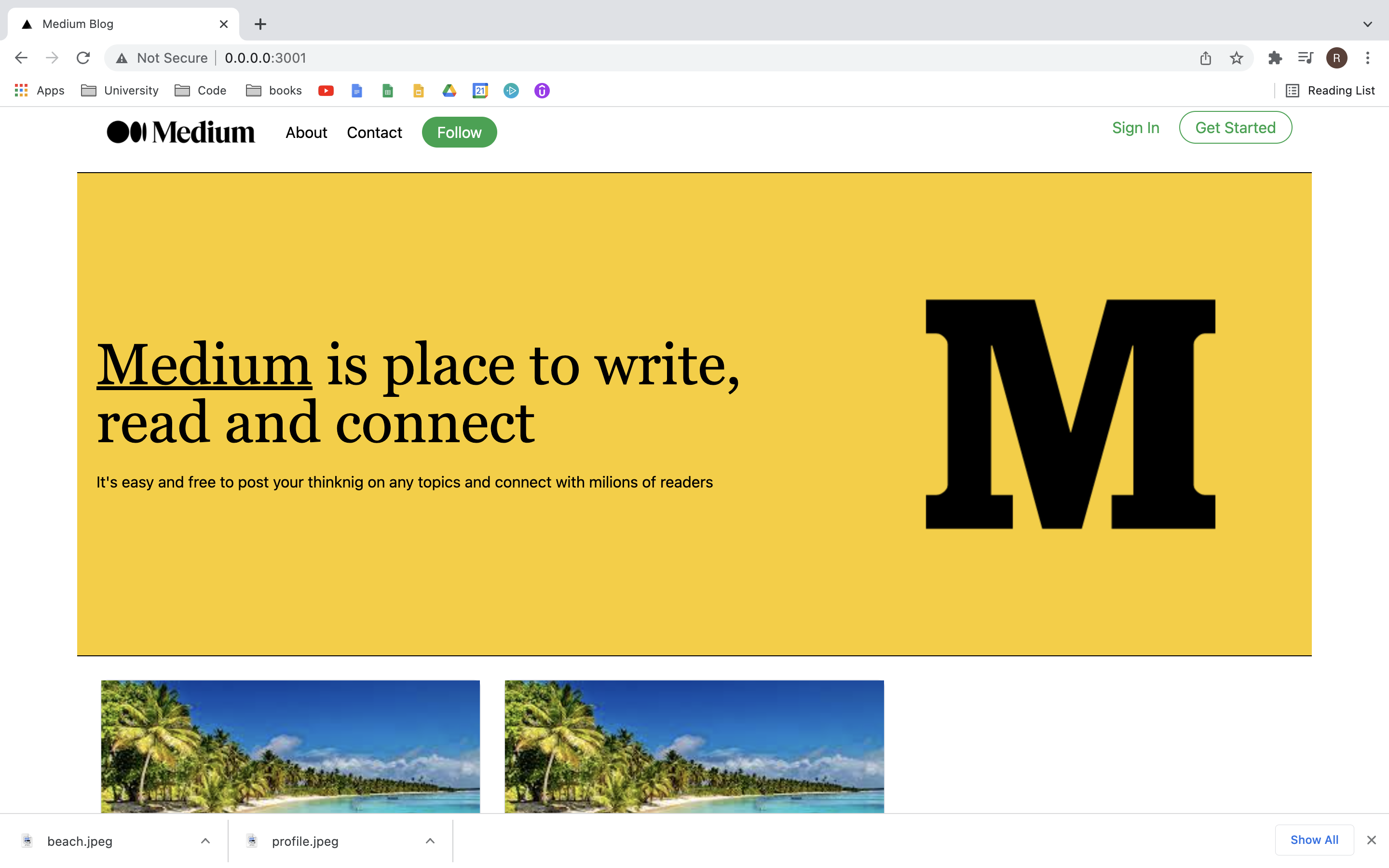
Task: Expand the beach.jpeg download options chevron
Action: tap(205, 841)
